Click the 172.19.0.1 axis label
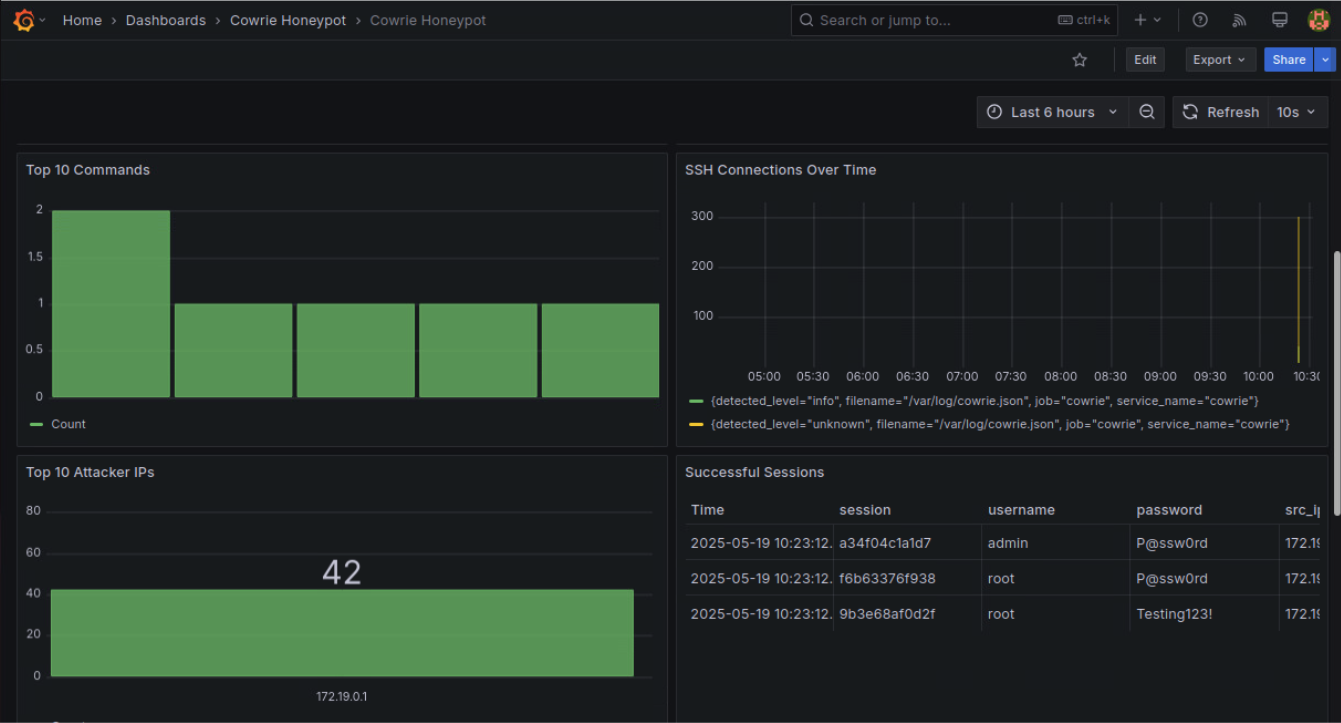Viewport: 1341px width, 723px height. [x=342, y=696]
